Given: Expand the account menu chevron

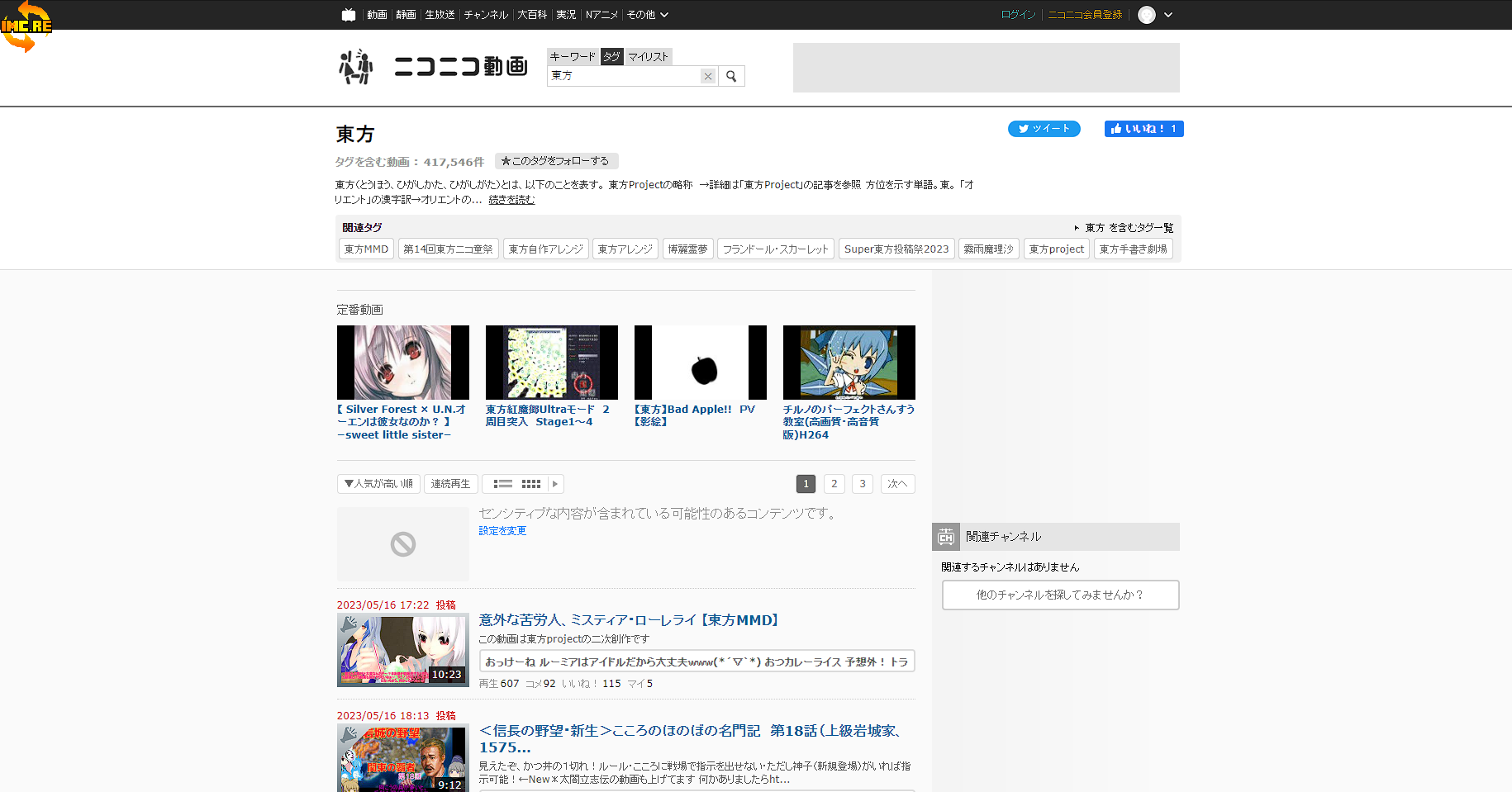Looking at the screenshot, I should 1168,15.
